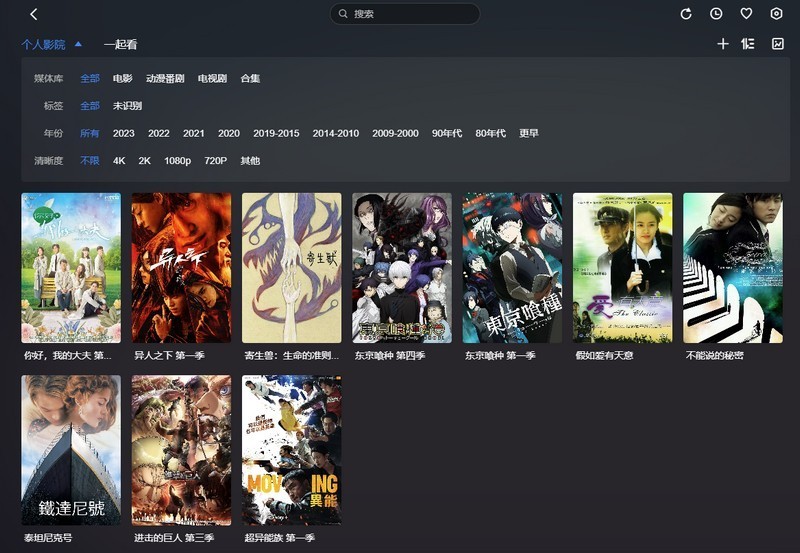Filter by year 2022
Viewport: 800px width, 553px height.
159,134
